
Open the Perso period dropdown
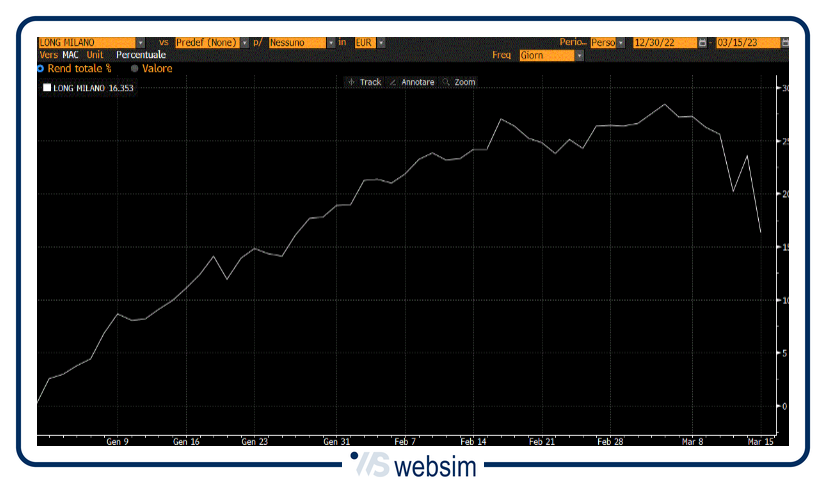620,43
